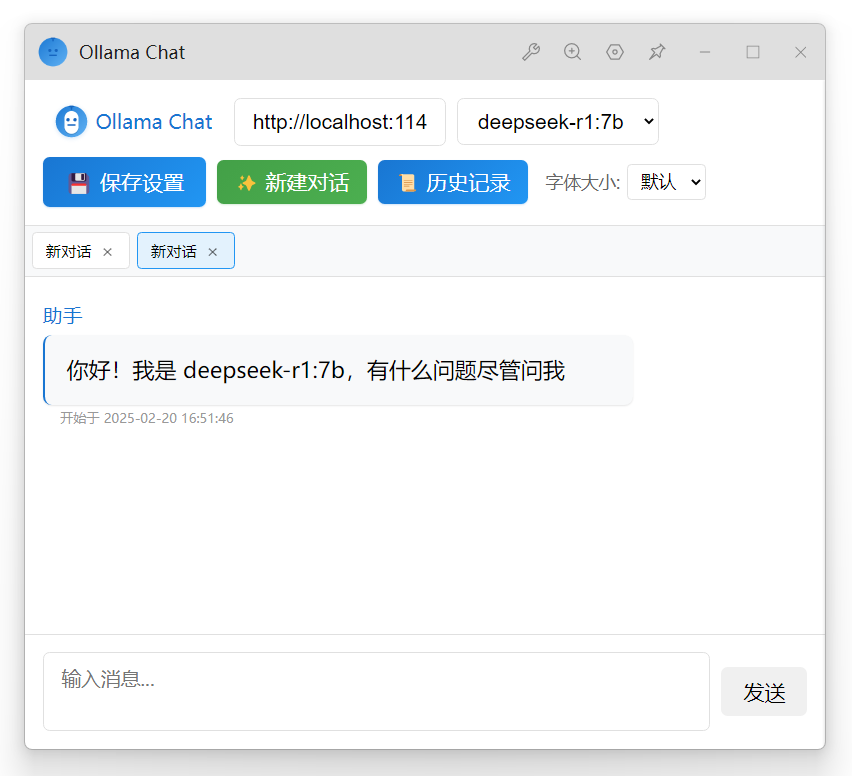This screenshot has width=852, height=776.
Task: Pin the window with the pushpin icon
Action: click(657, 52)
